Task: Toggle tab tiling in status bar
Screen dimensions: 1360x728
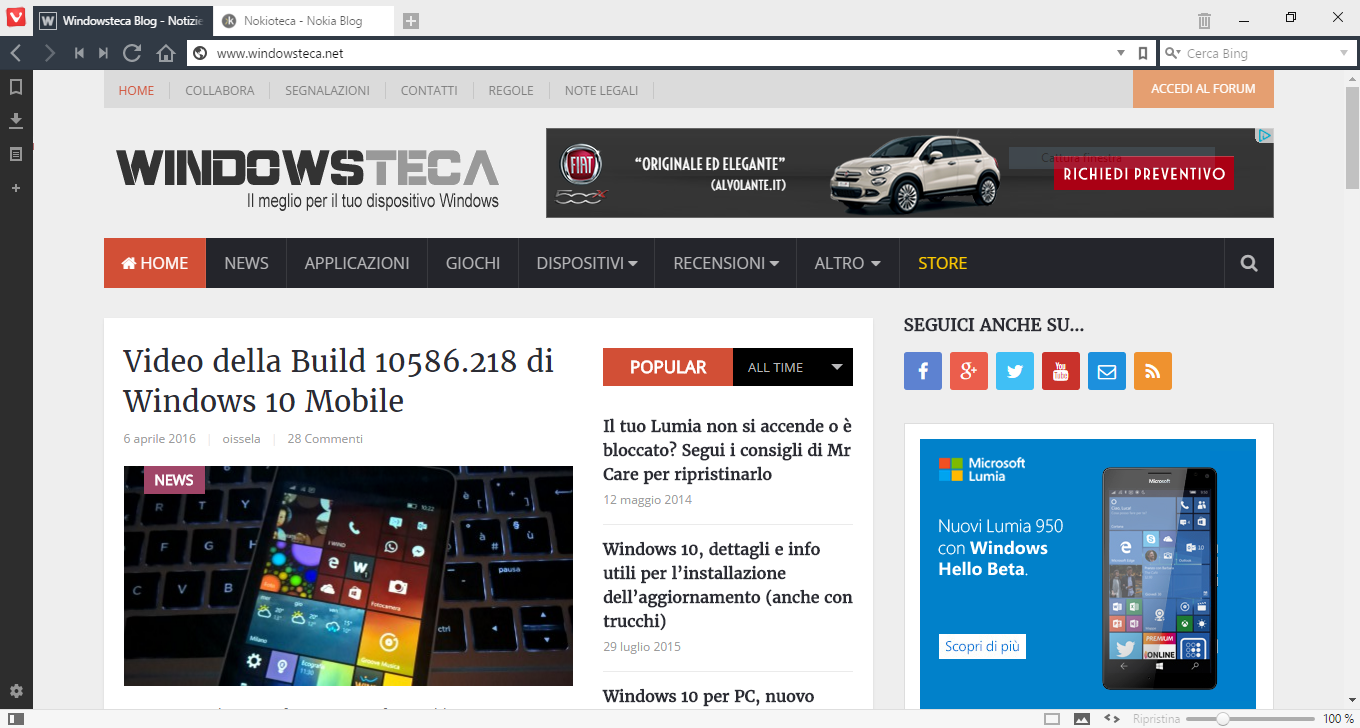Action: tap(1051, 718)
